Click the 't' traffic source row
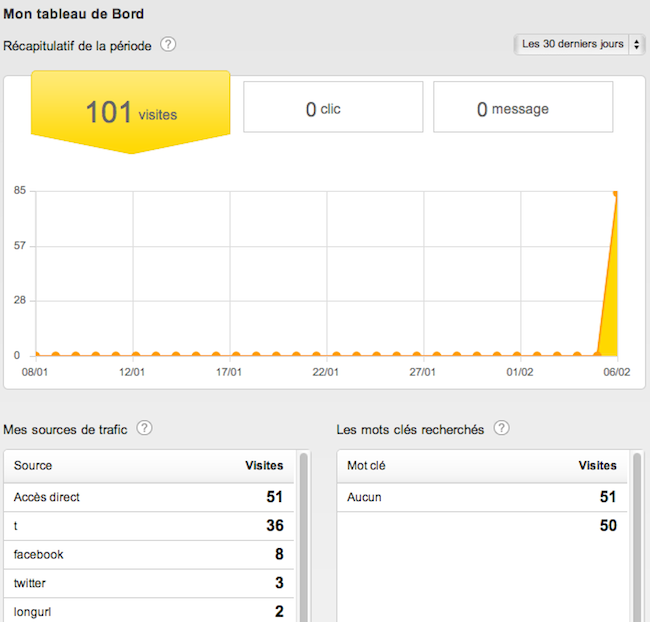Screen dimensions: 650x622 click(148, 526)
